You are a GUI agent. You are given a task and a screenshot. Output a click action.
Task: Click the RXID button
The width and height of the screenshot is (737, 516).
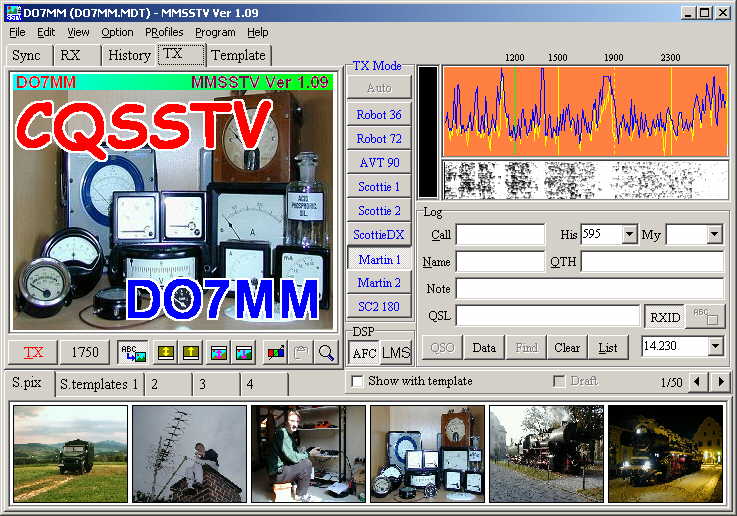[x=665, y=318]
